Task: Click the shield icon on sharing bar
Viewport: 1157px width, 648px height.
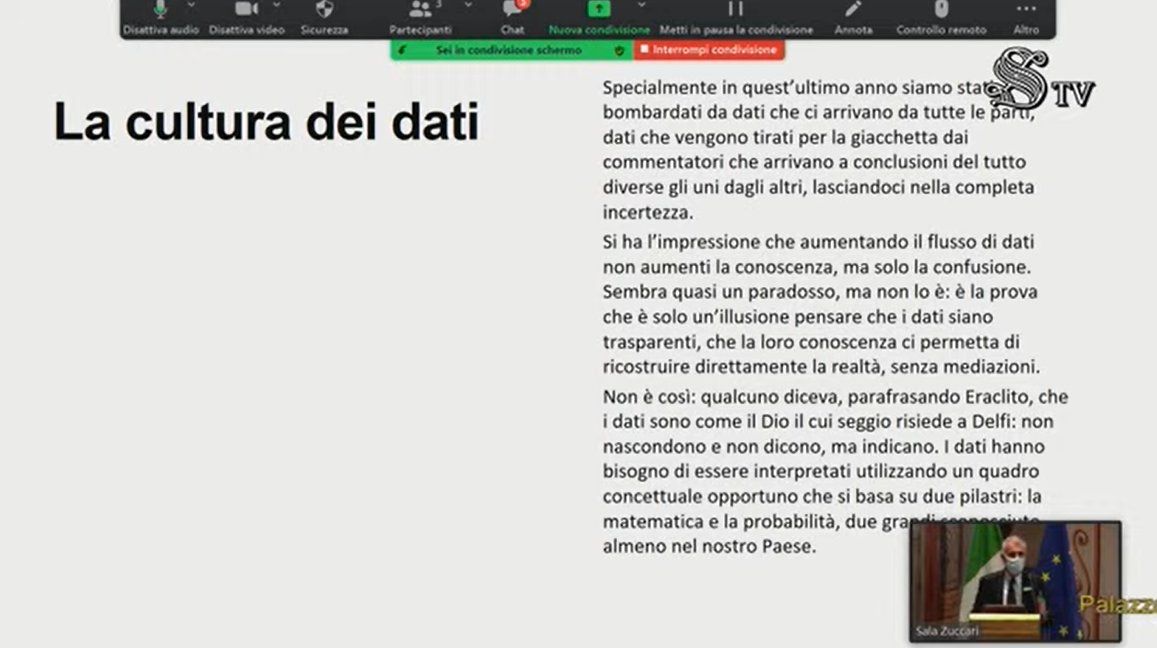Action: 619,50
